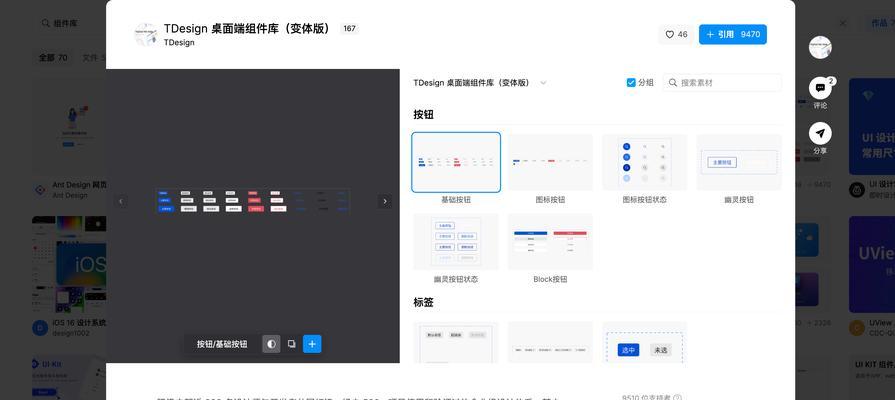Image resolution: width=895 pixels, height=400 pixels.
Task: Open the TDesign author name link
Action: [179, 42]
